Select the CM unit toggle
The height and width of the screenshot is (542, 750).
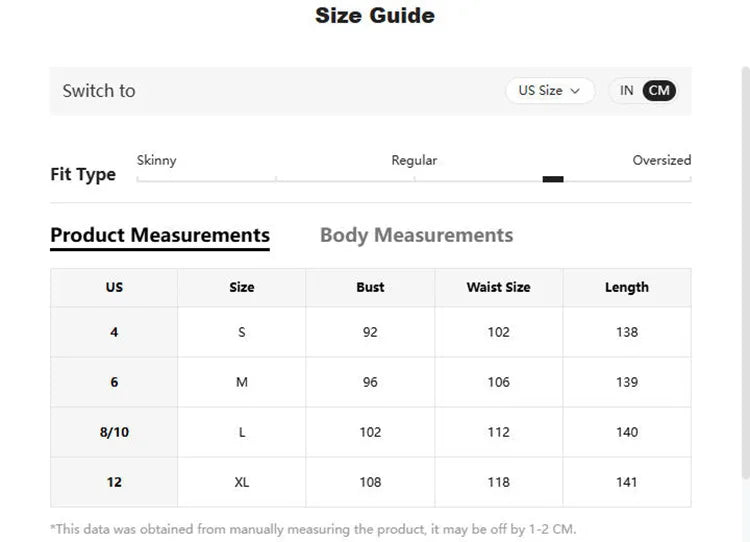[659, 90]
